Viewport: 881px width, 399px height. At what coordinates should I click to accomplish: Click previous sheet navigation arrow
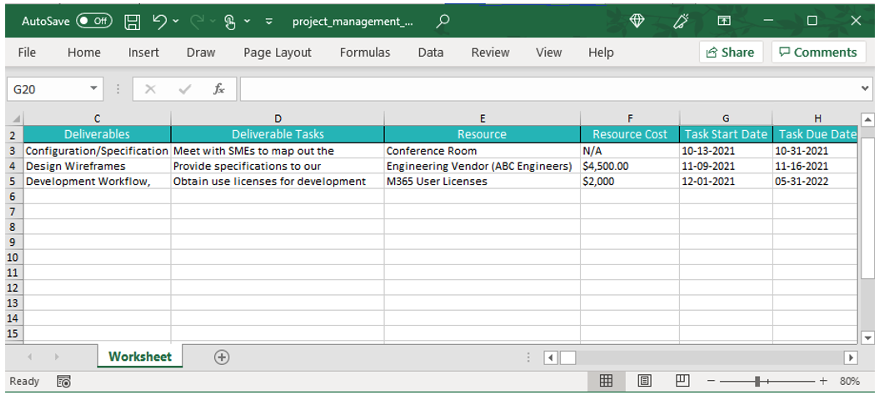(x=30, y=357)
